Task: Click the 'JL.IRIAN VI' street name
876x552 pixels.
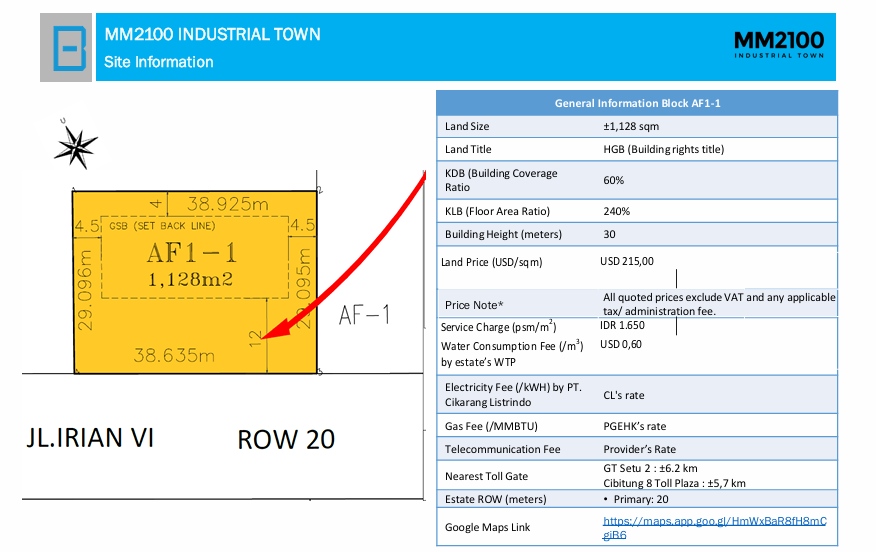Action: pyautogui.click(x=90, y=438)
